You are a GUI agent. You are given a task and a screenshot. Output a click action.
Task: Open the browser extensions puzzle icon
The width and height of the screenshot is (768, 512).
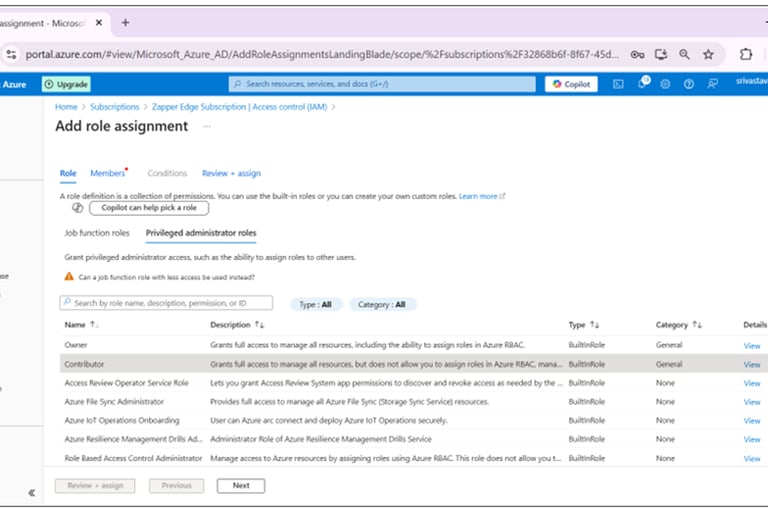point(746,54)
